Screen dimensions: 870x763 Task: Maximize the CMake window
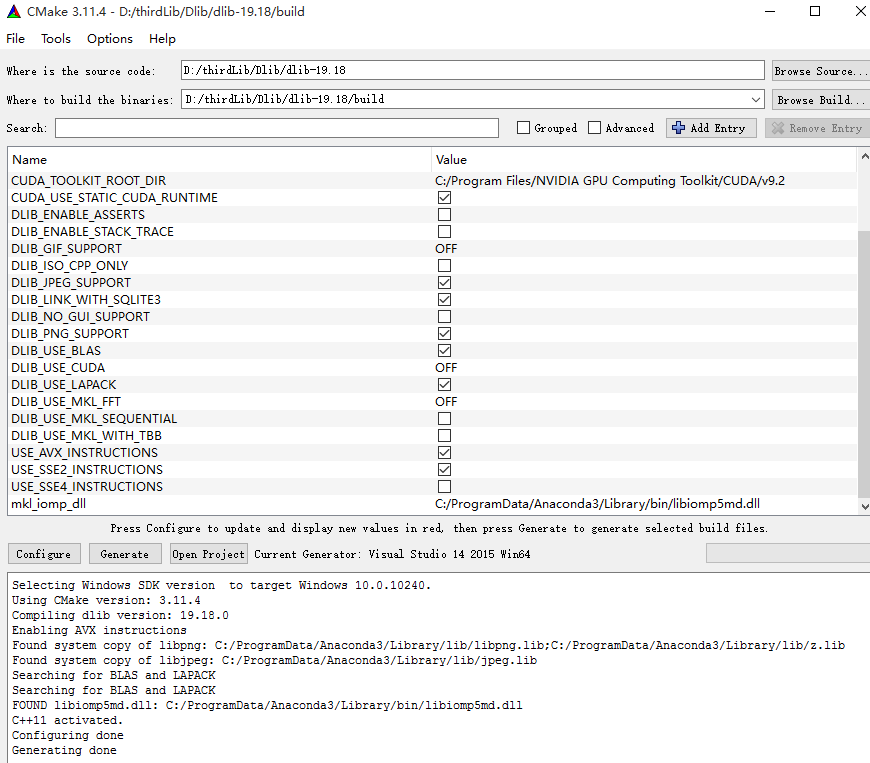point(815,12)
